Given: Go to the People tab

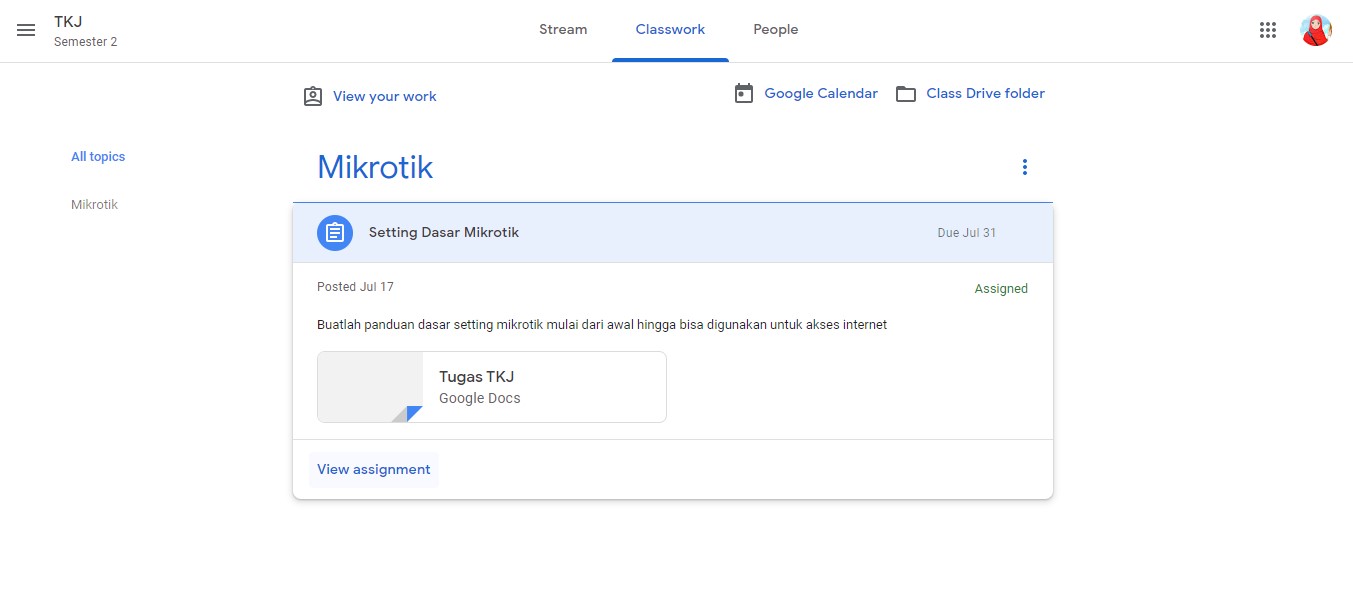Looking at the screenshot, I should (776, 30).
